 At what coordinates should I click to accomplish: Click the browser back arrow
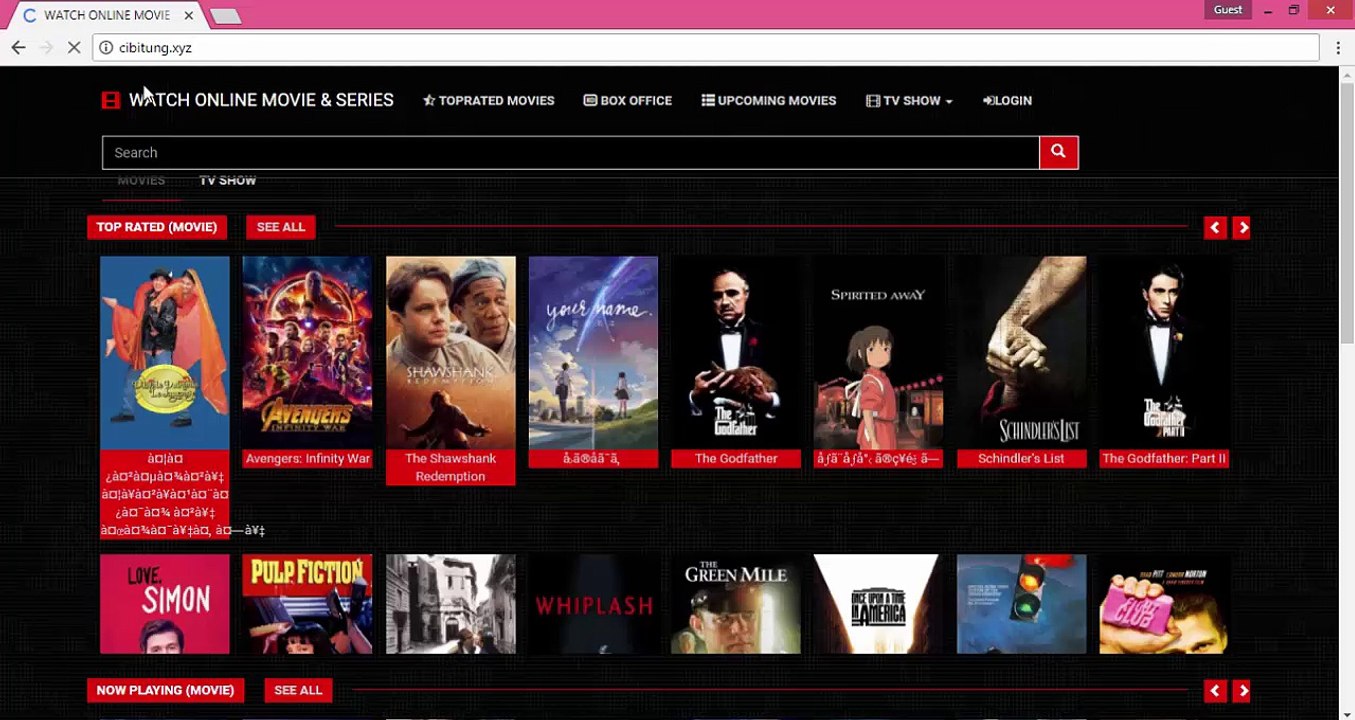(x=18, y=47)
